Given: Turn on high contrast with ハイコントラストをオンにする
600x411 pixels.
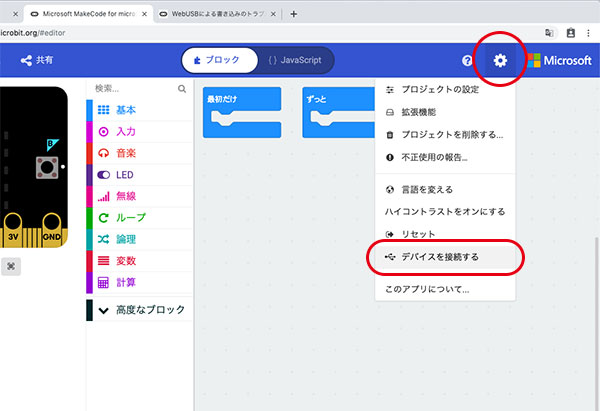Looking at the screenshot, I should pos(445,211).
